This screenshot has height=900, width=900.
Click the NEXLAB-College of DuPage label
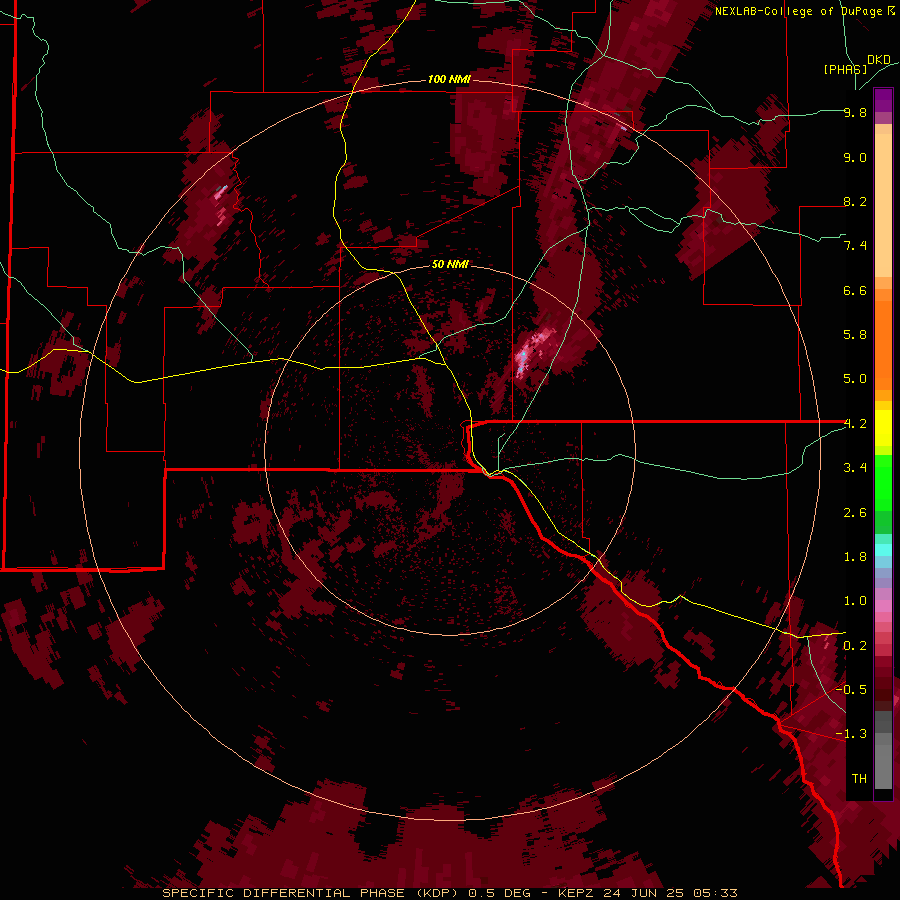(x=804, y=11)
